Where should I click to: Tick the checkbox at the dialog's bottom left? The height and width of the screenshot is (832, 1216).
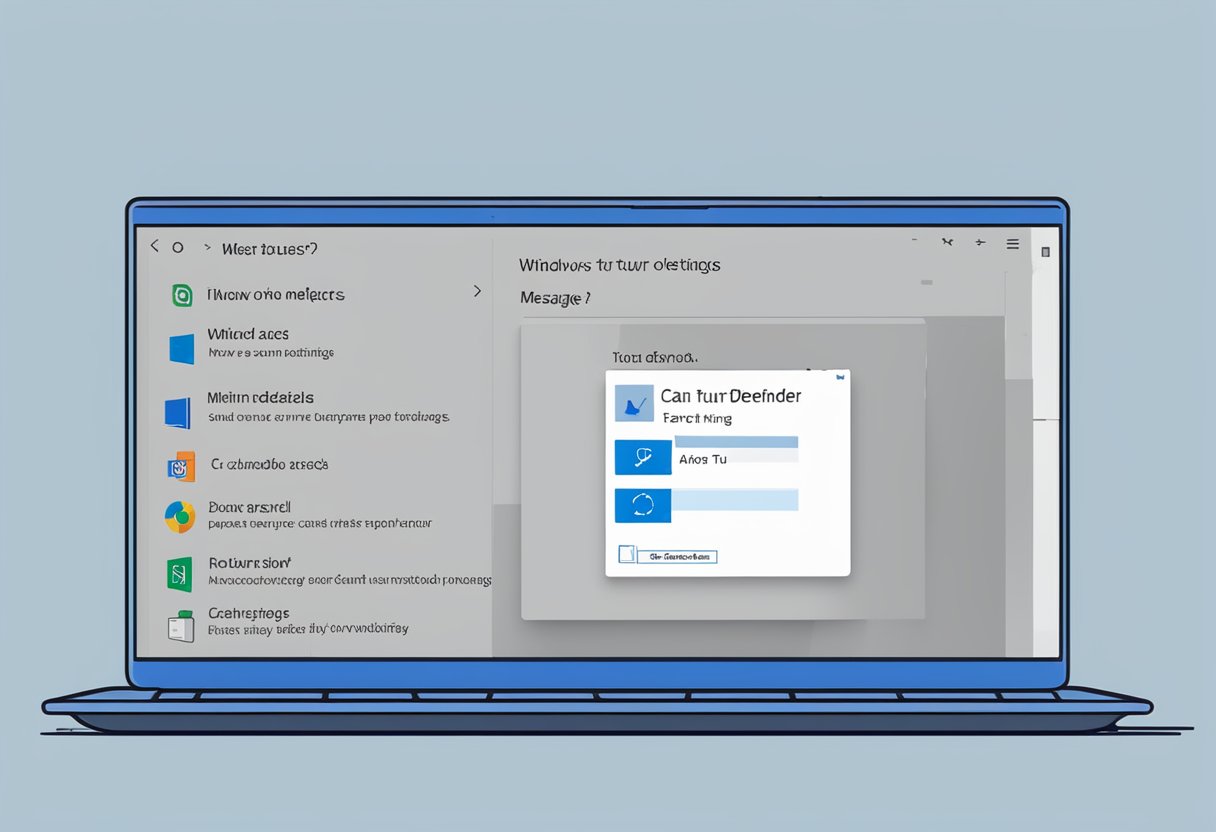point(627,554)
